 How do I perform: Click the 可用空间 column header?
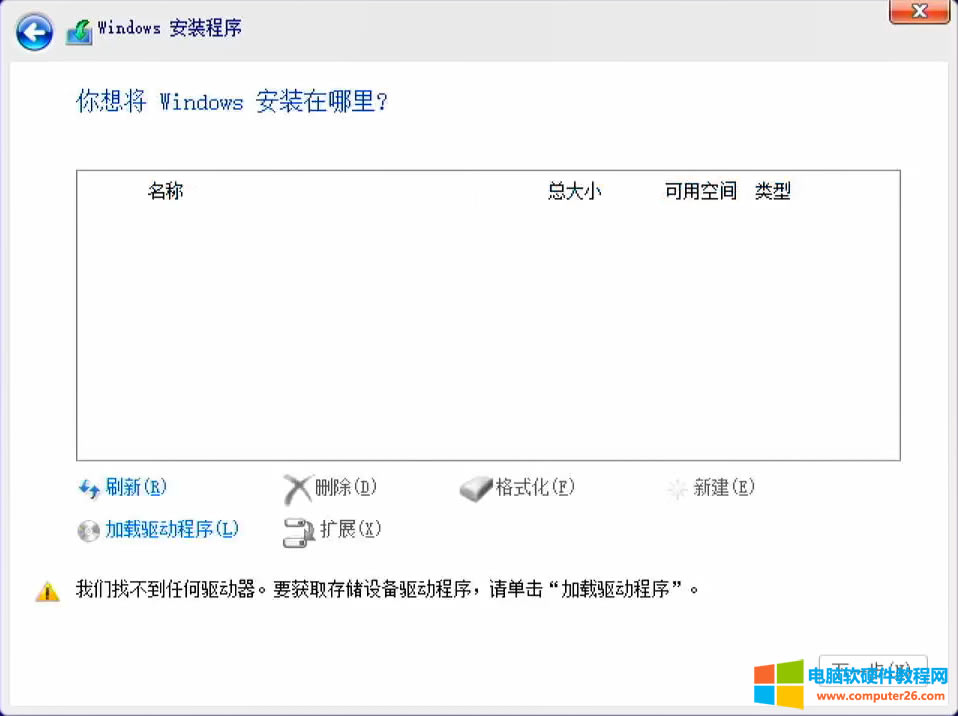701,191
